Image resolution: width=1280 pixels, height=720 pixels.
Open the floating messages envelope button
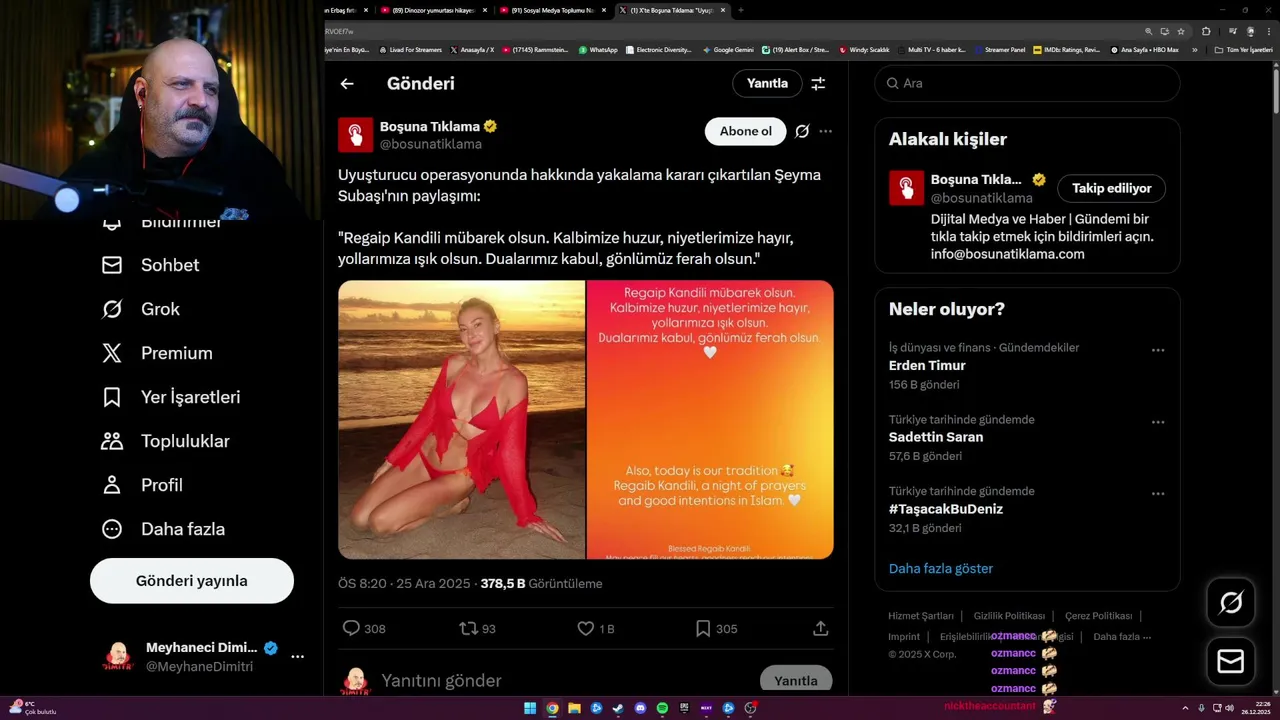[x=1231, y=662]
